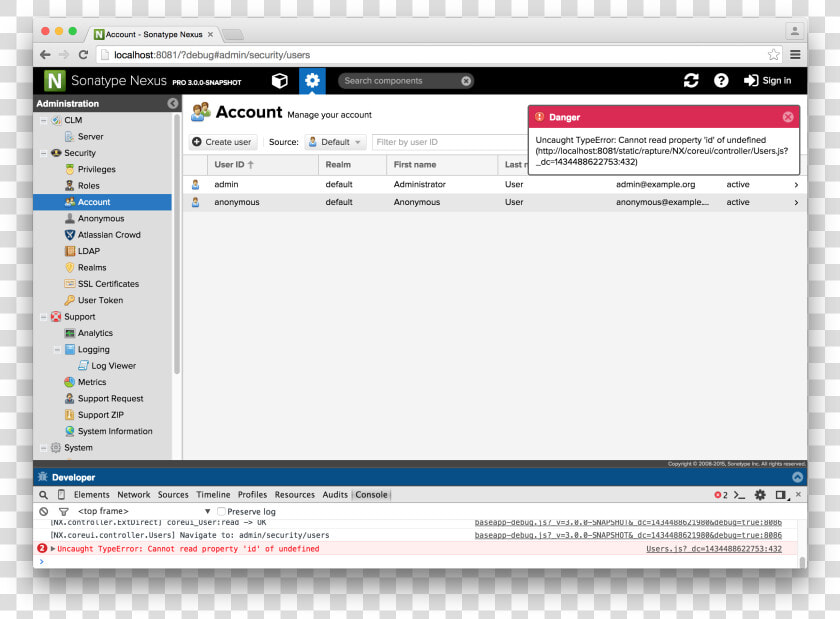Screen dimensions: 840x619
Task: Open admin row details chevron
Action: click(x=796, y=184)
